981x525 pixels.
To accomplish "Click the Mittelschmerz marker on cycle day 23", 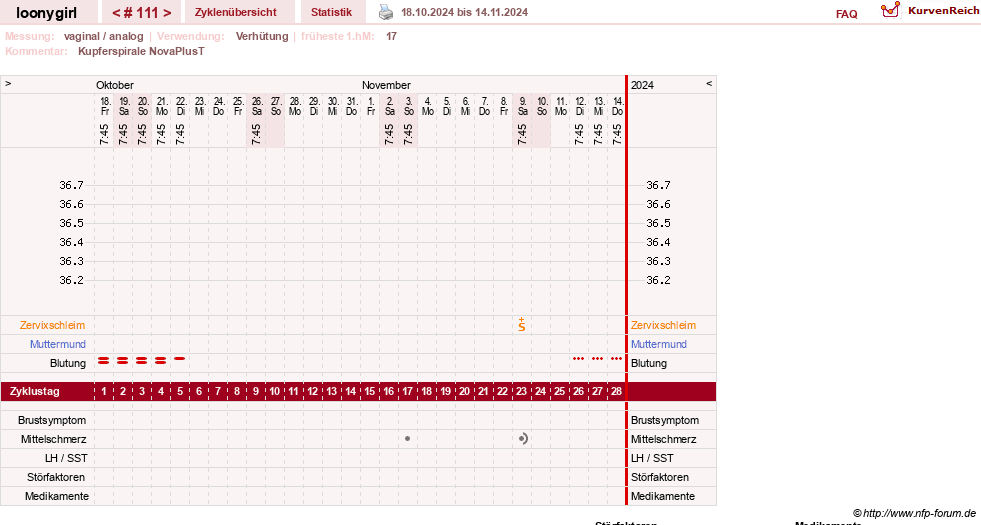I will point(523,439).
